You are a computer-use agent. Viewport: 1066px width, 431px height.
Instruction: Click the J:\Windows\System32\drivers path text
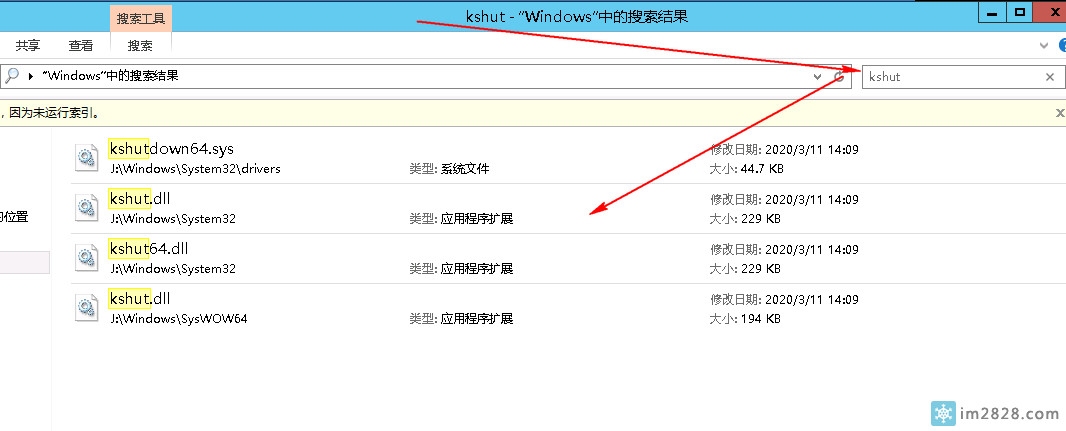click(196, 169)
